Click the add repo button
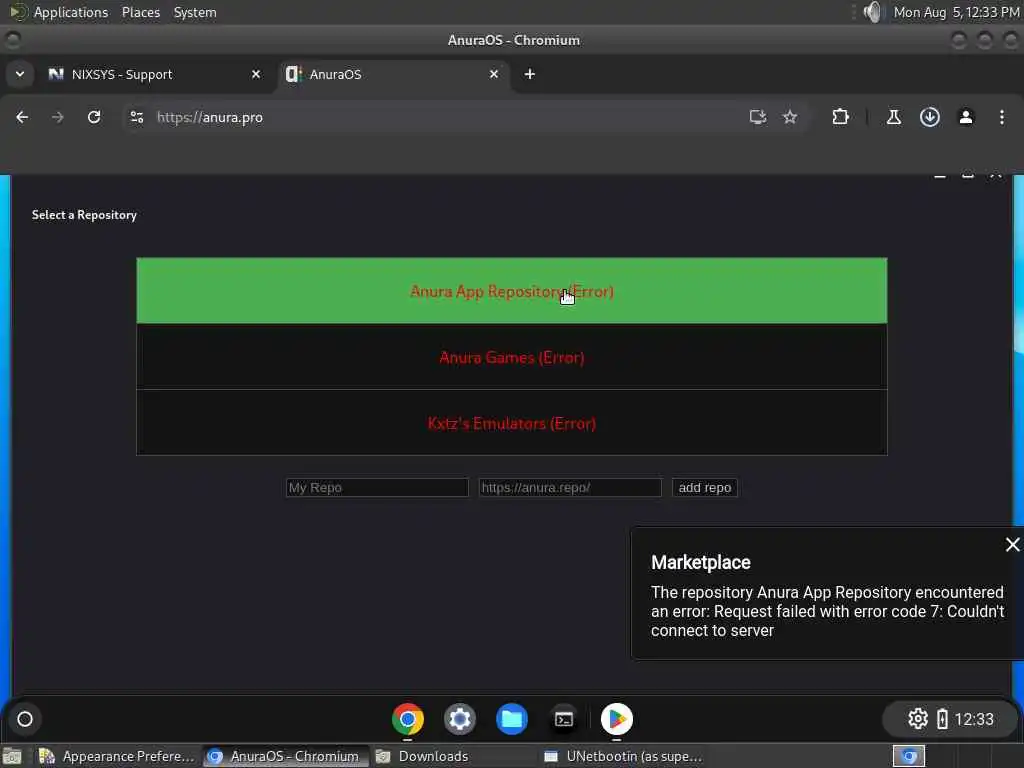 tap(705, 488)
